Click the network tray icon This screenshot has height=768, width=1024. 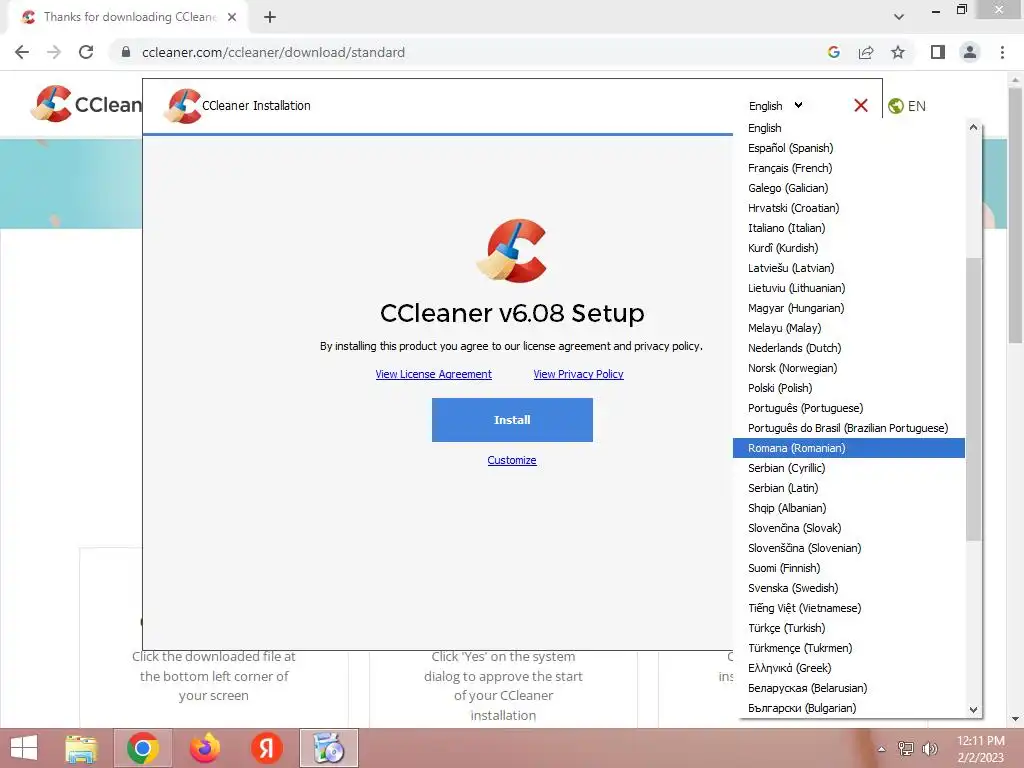(x=906, y=748)
